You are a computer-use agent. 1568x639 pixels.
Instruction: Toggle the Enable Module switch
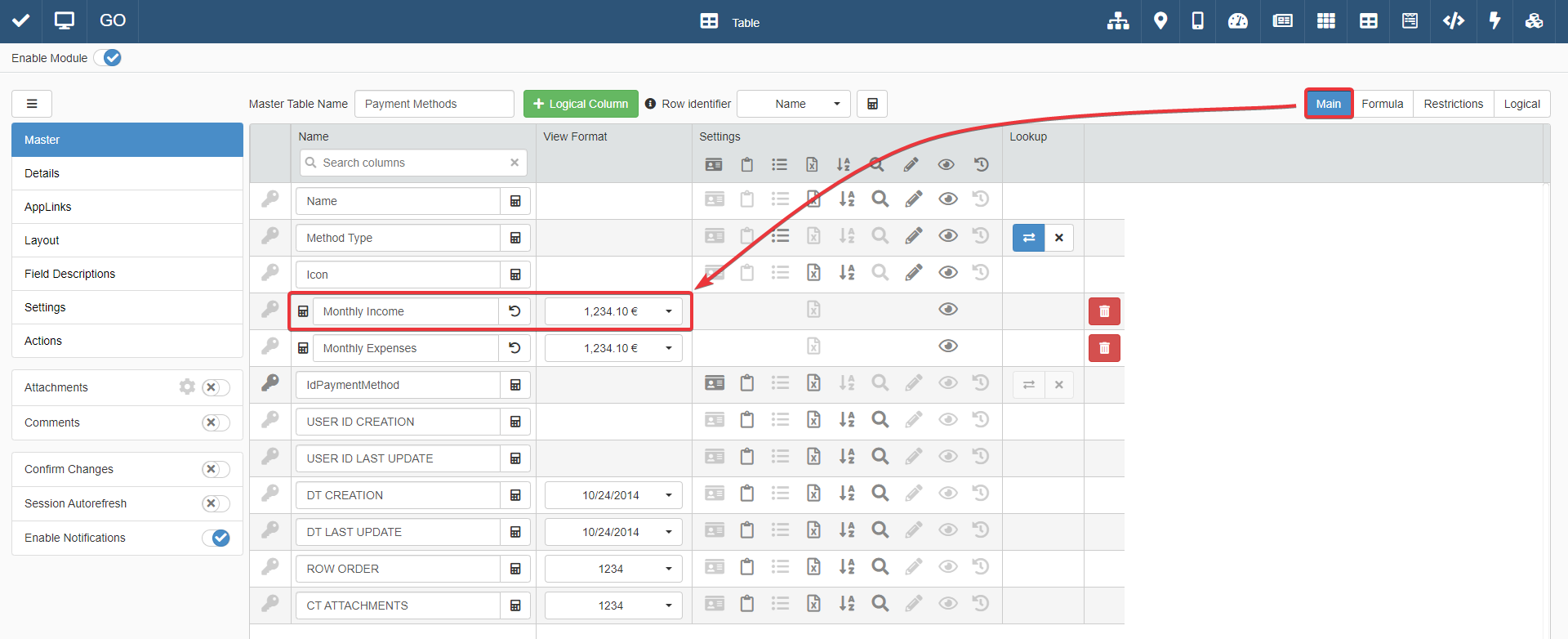108,58
